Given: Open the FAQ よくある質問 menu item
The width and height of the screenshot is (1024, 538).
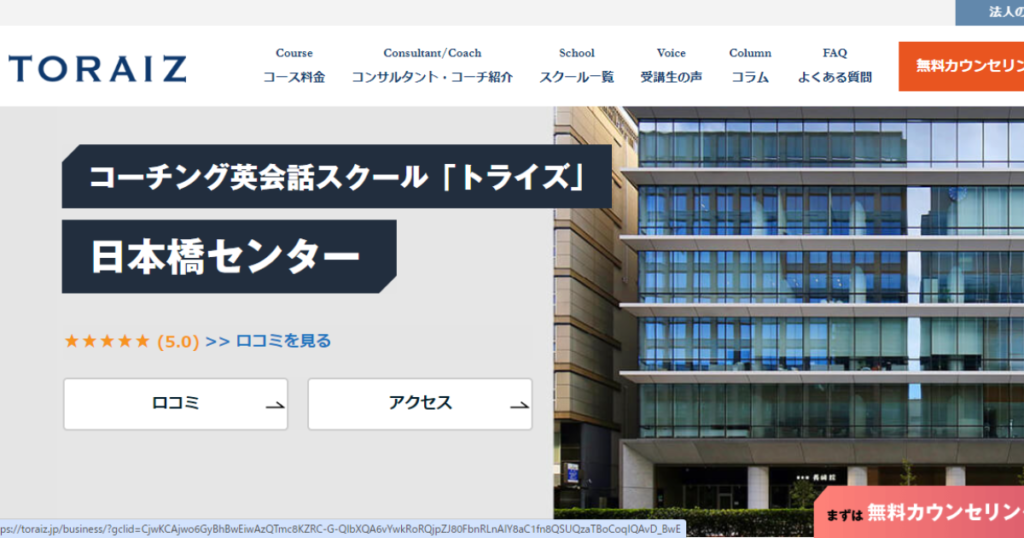Looking at the screenshot, I should 835,66.
